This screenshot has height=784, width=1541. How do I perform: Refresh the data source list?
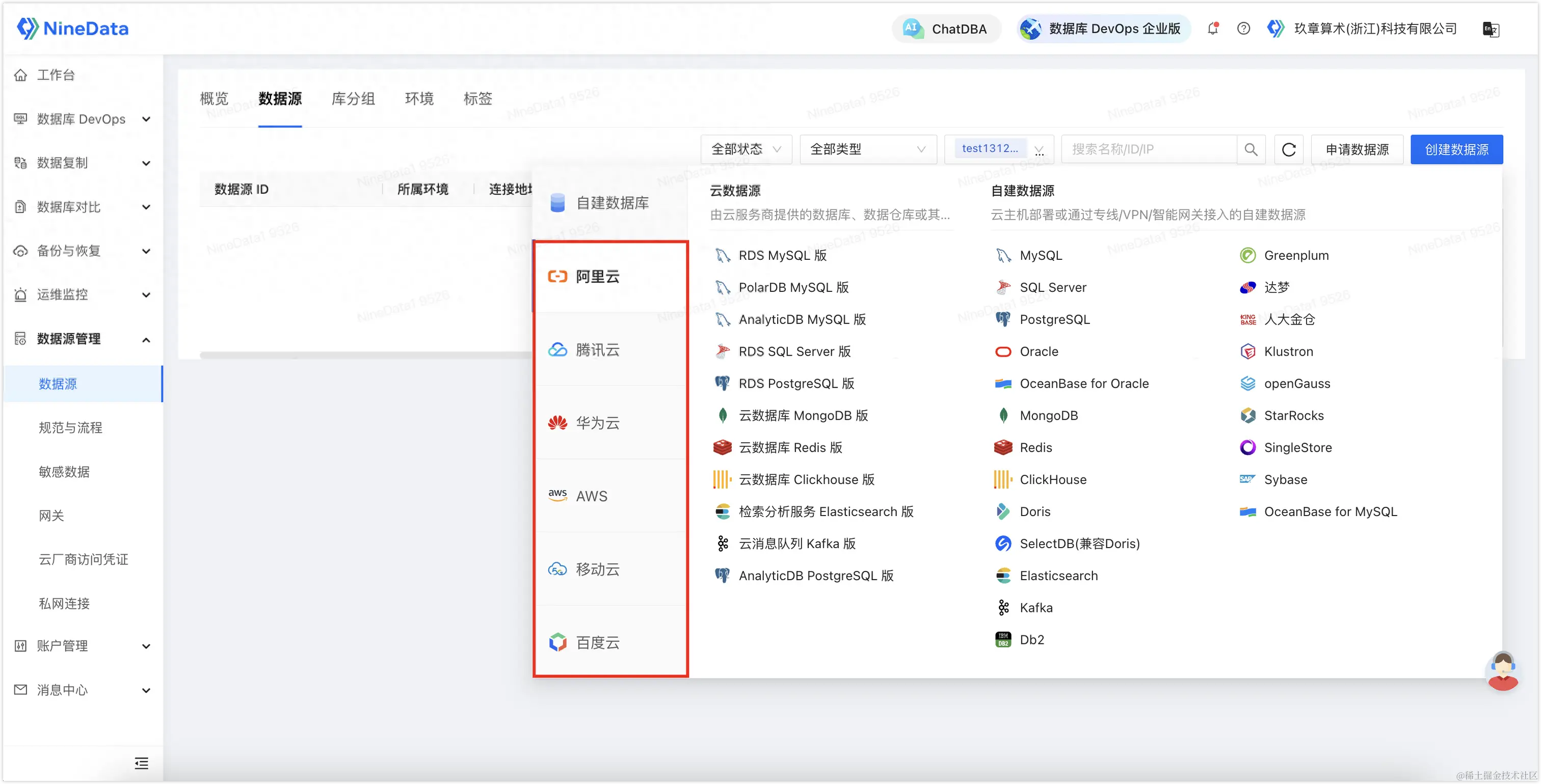pos(1289,149)
